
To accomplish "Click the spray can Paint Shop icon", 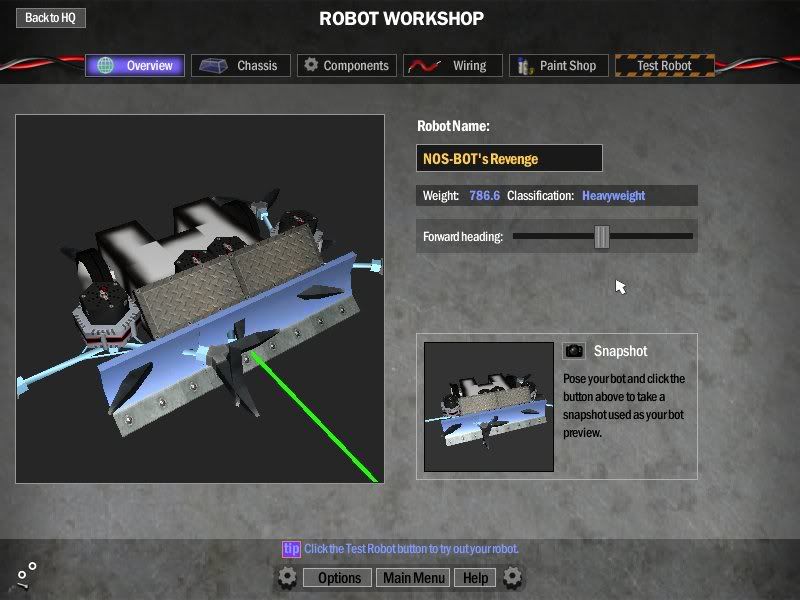I will 524,66.
